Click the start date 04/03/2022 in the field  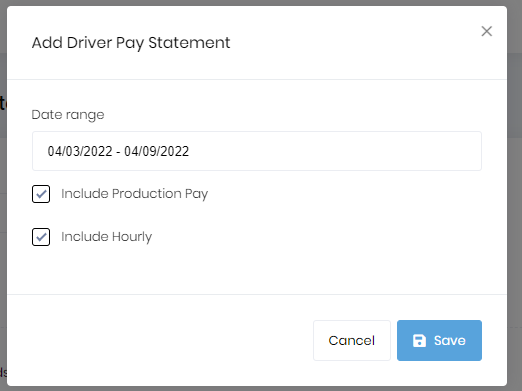pyautogui.click(x=80, y=151)
